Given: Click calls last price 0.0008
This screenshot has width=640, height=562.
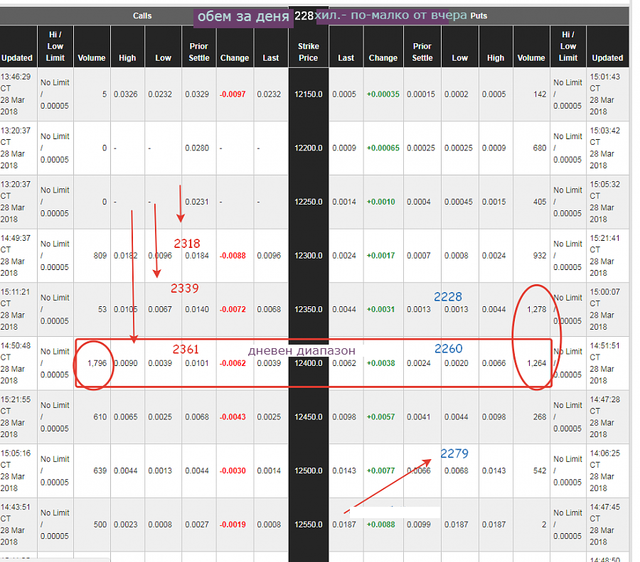Looking at the screenshot, I should point(269,524).
